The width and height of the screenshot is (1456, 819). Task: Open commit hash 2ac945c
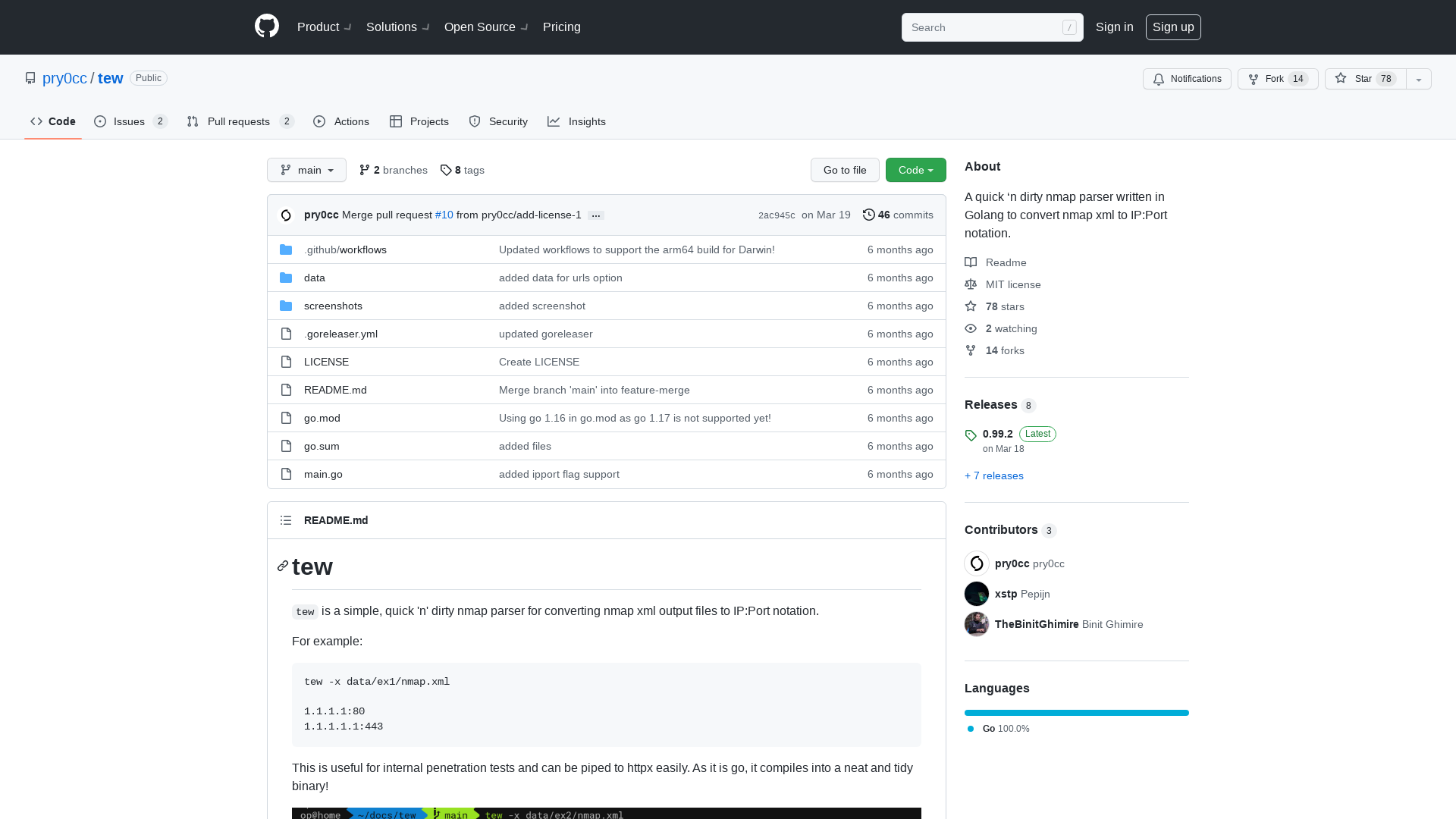point(777,215)
